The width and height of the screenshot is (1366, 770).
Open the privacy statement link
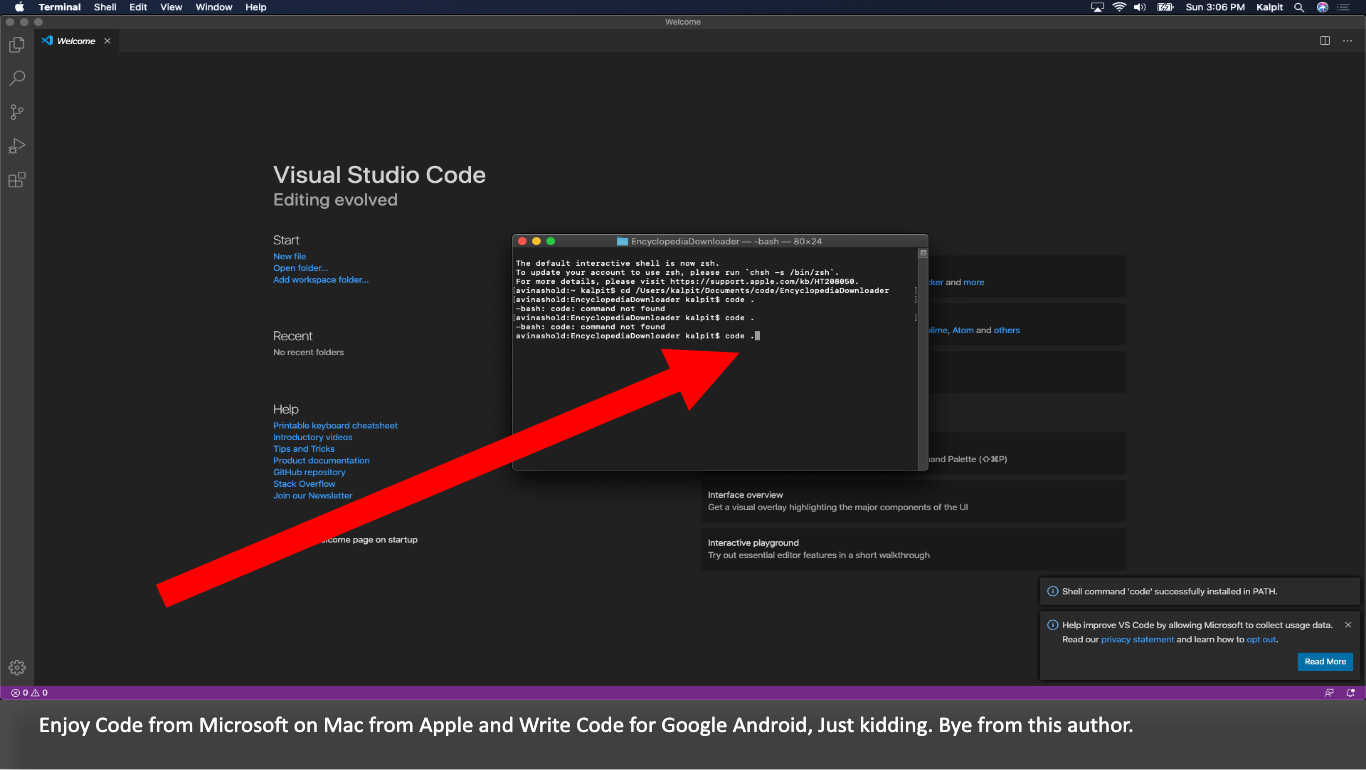tap(1137, 640)
